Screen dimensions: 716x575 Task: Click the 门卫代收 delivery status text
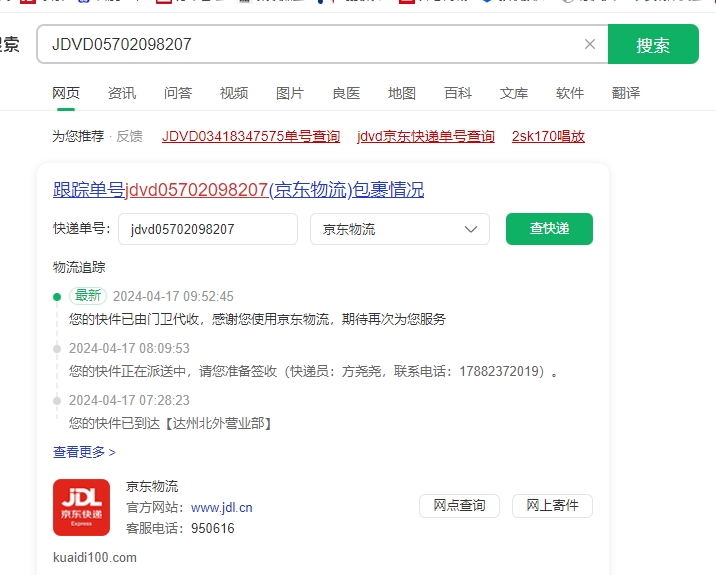258,319
